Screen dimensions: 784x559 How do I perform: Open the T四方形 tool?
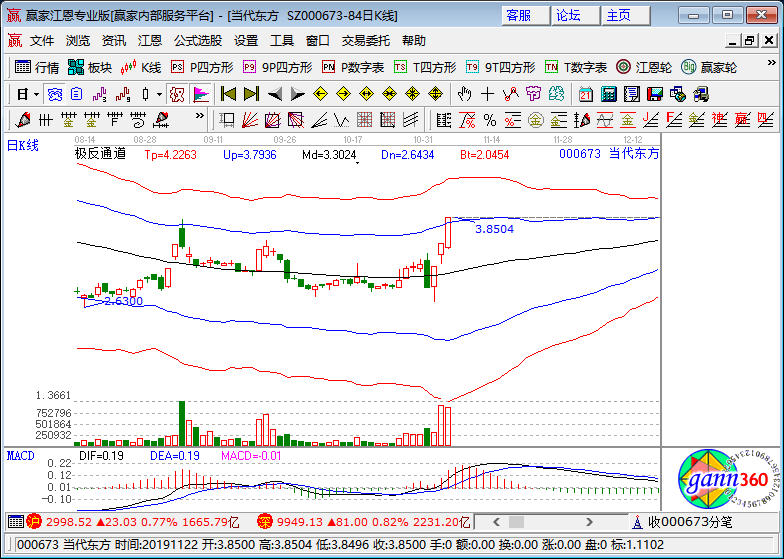click(426, 67)
